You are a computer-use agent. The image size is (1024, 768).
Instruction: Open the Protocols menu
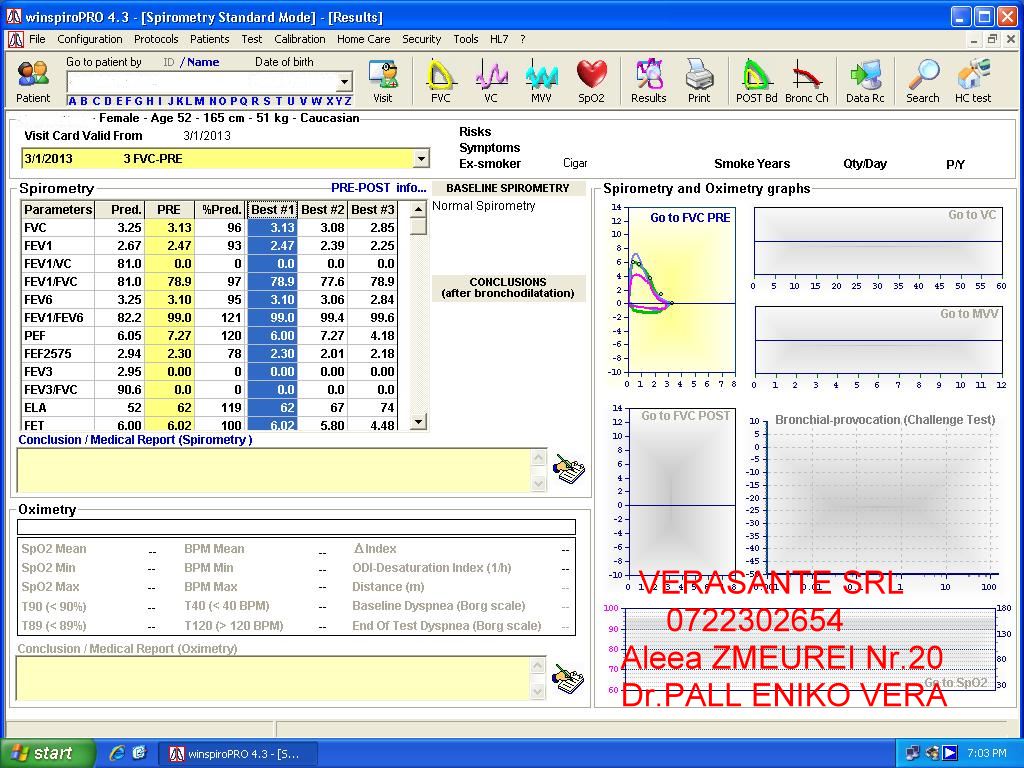pyautogui.click(x=156, y=39)
